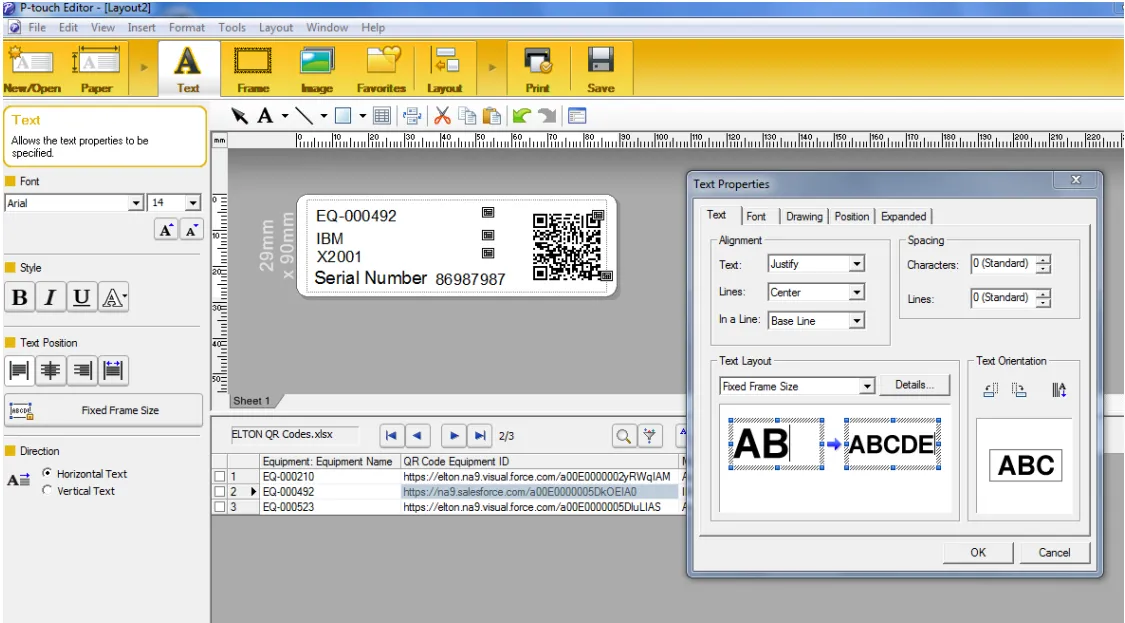Screen dimensions: 1125x623
Task: Switch to Expanded tab in Text Properties
Action: pos(903,216)
